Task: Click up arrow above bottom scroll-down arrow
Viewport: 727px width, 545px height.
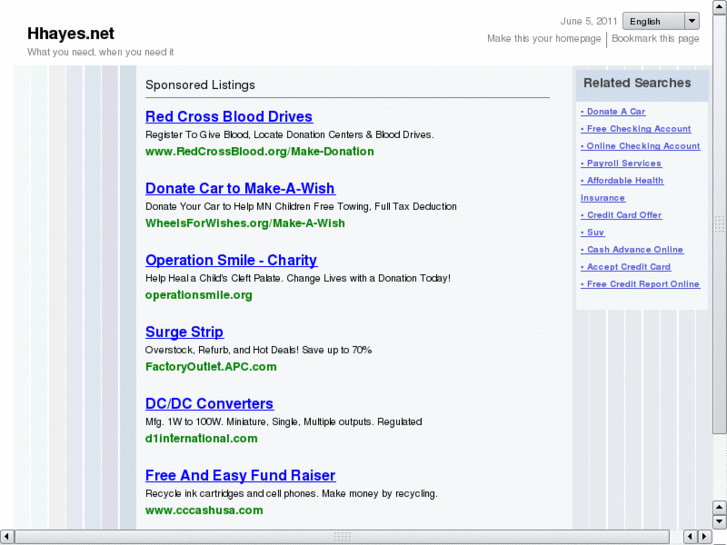Action: click(x=719, y=507)
